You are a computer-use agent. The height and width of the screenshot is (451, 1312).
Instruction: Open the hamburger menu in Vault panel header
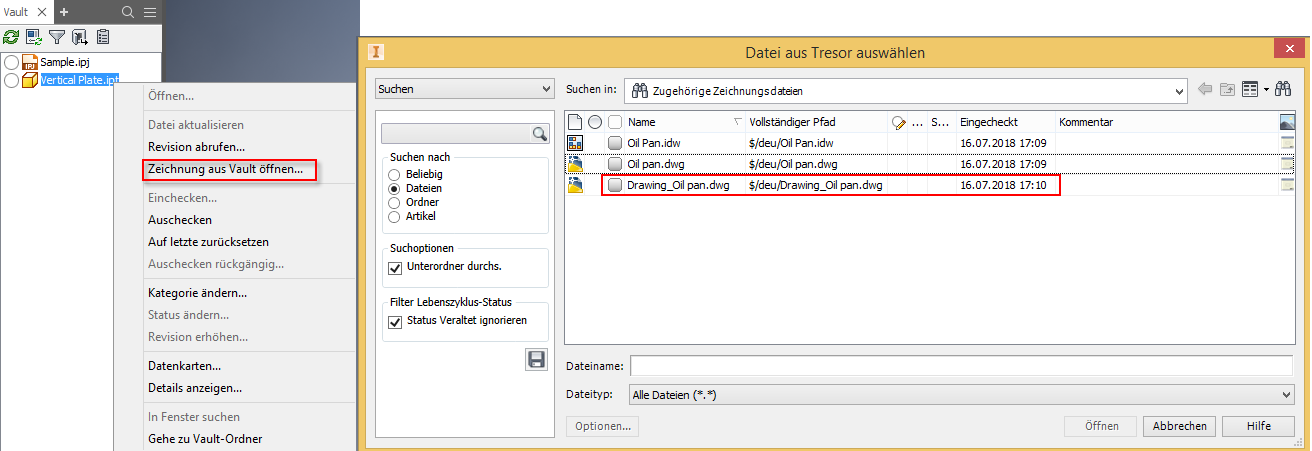pos(149,12)
